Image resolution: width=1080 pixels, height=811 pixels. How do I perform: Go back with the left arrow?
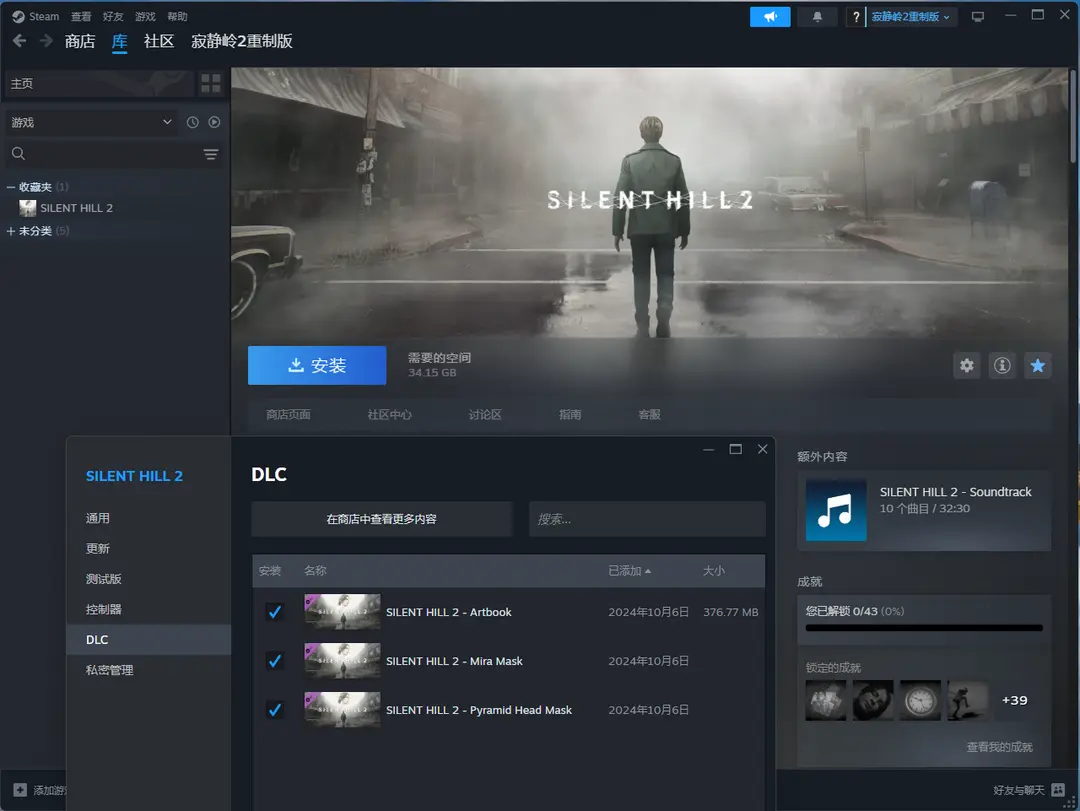point(19,41)
